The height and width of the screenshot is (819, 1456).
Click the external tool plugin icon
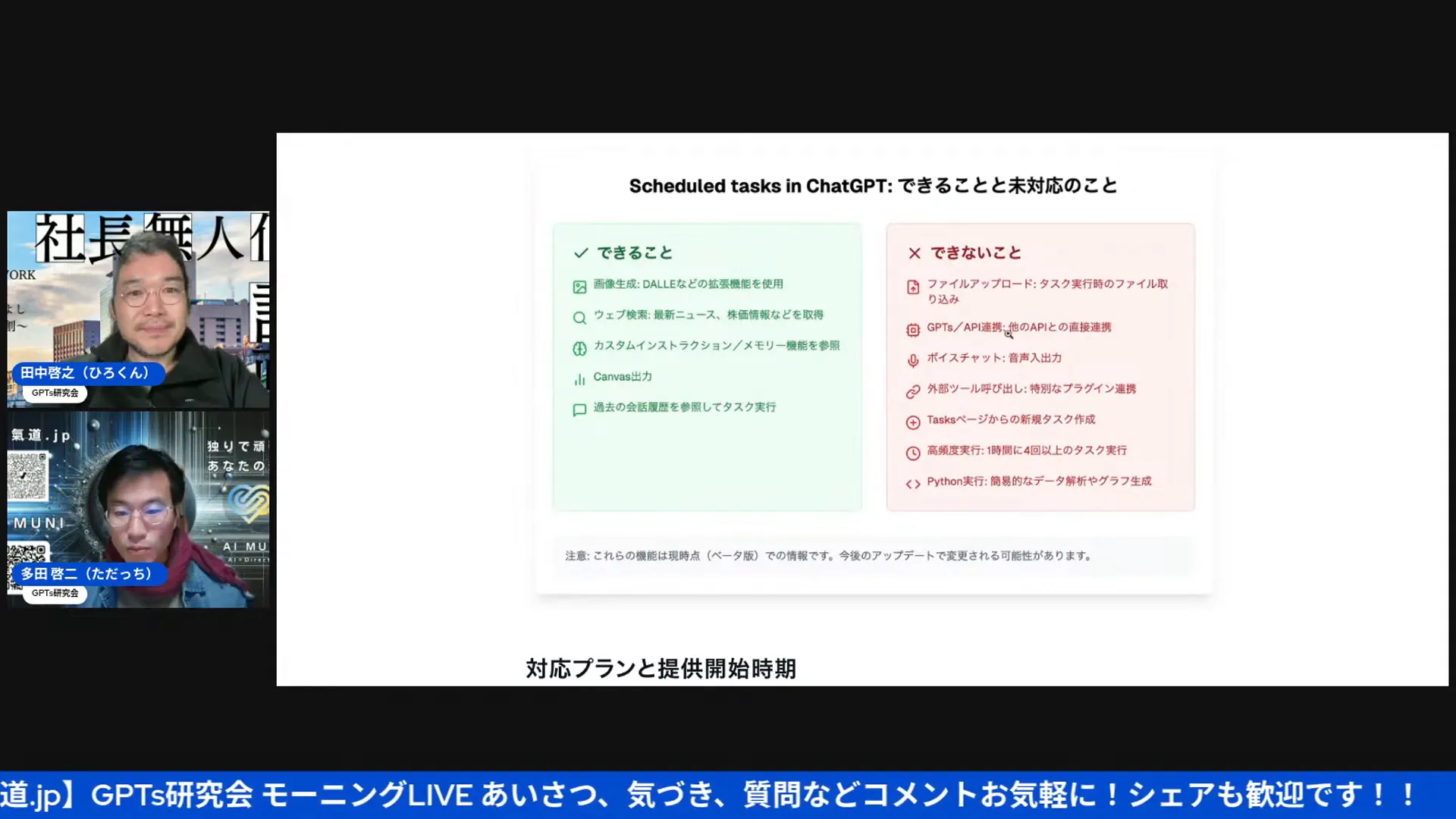pos(912,390)
